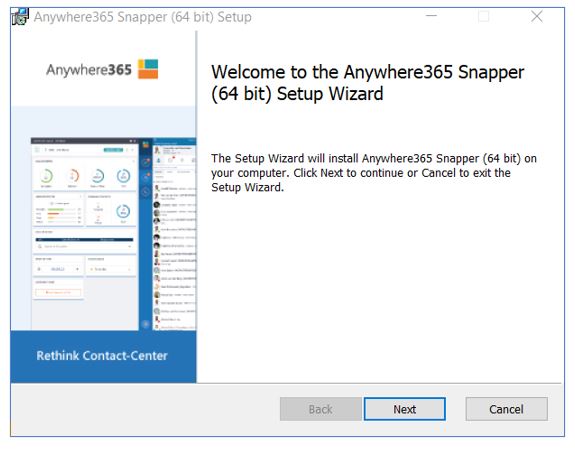575x451 pixels.
Task: Click the disabled Back button
Action: pyautogui.click(x=321, y=409)
